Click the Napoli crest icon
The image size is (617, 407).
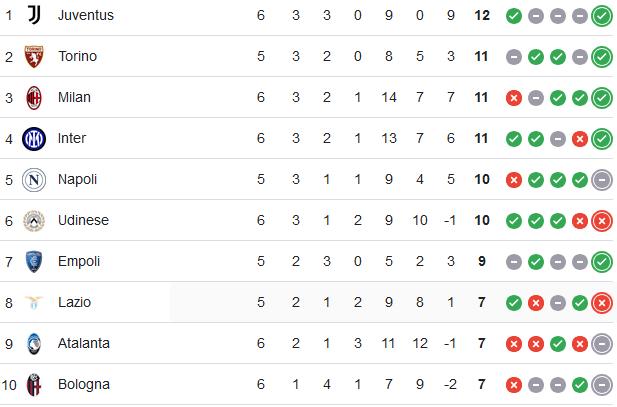coord(34,180)
